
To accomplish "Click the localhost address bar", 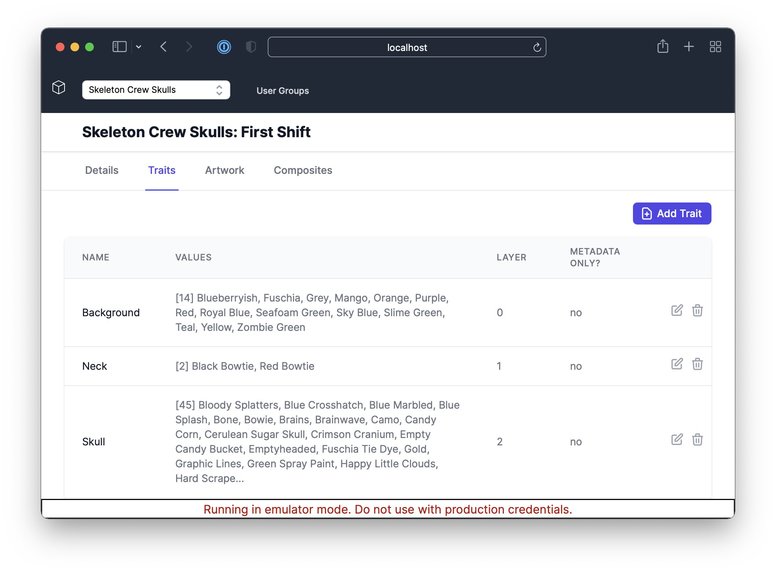I will tap(407, 47).
